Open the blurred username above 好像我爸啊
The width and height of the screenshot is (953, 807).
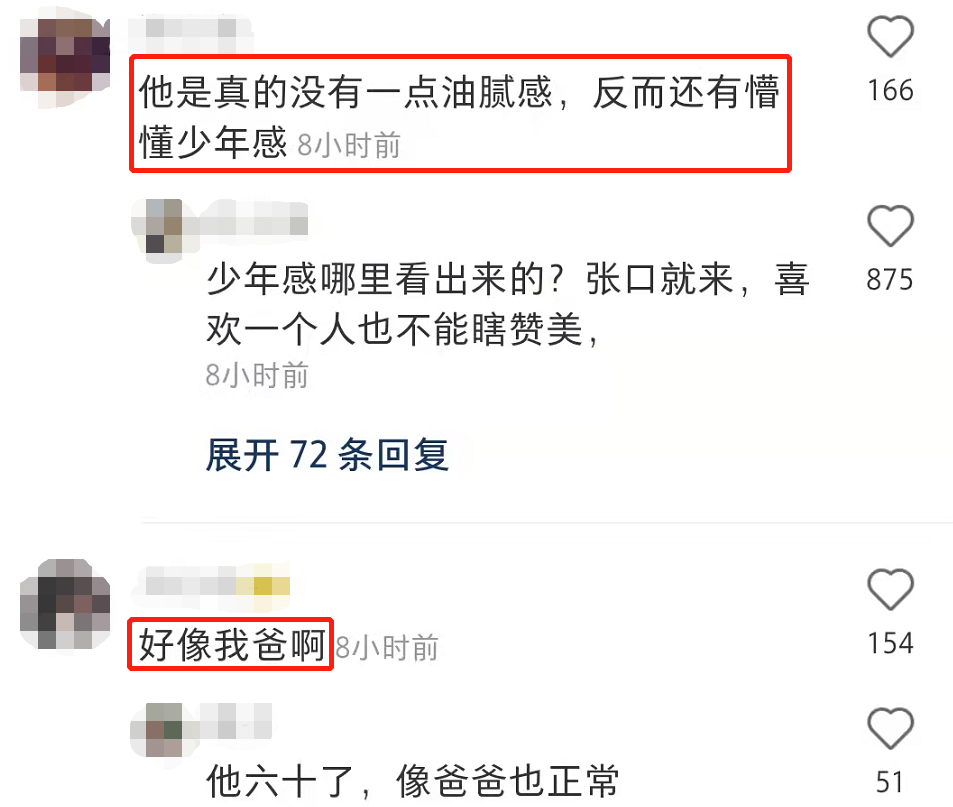tap(218, 585)
